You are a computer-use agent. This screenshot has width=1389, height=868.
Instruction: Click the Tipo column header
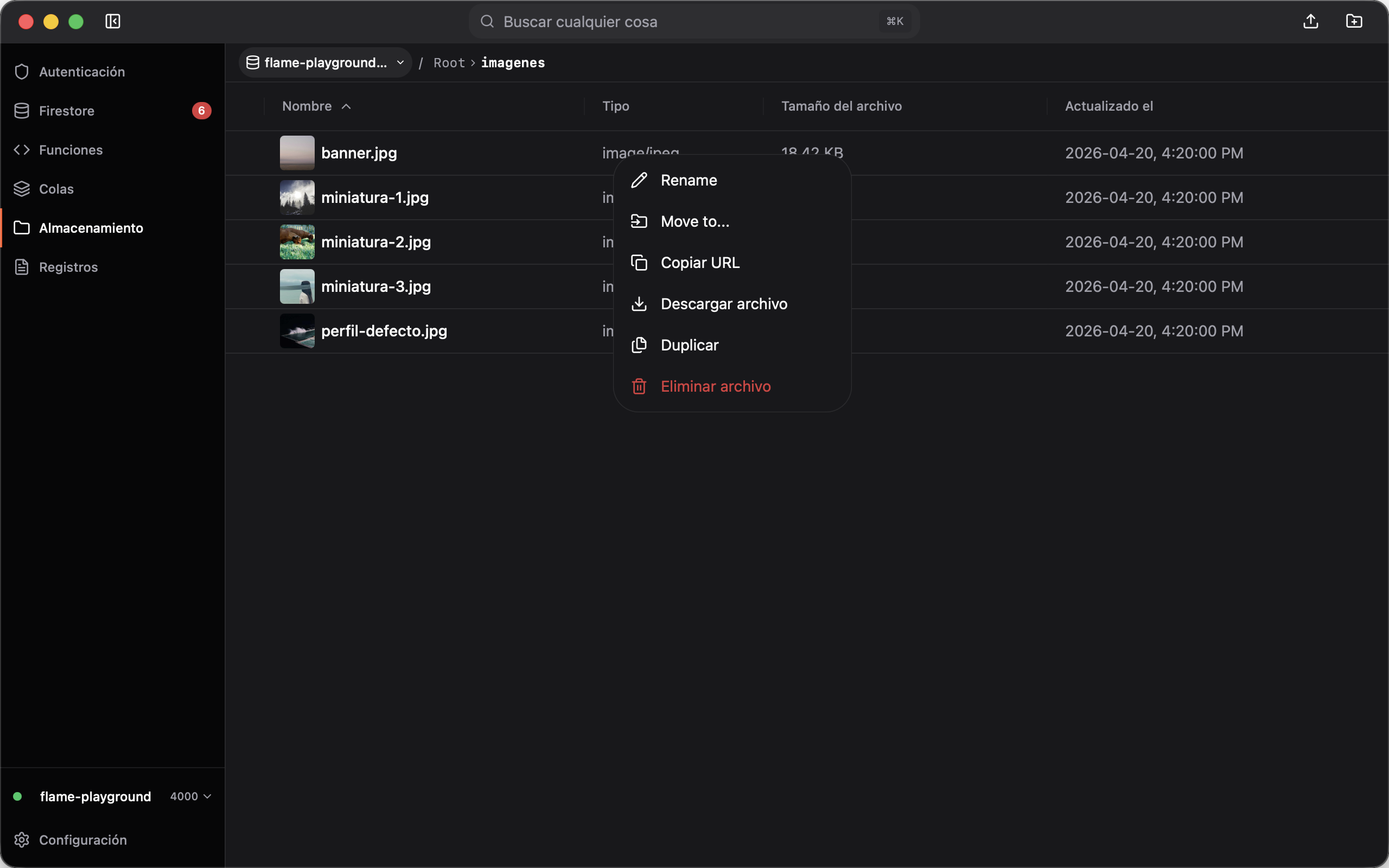coord(615,106)
